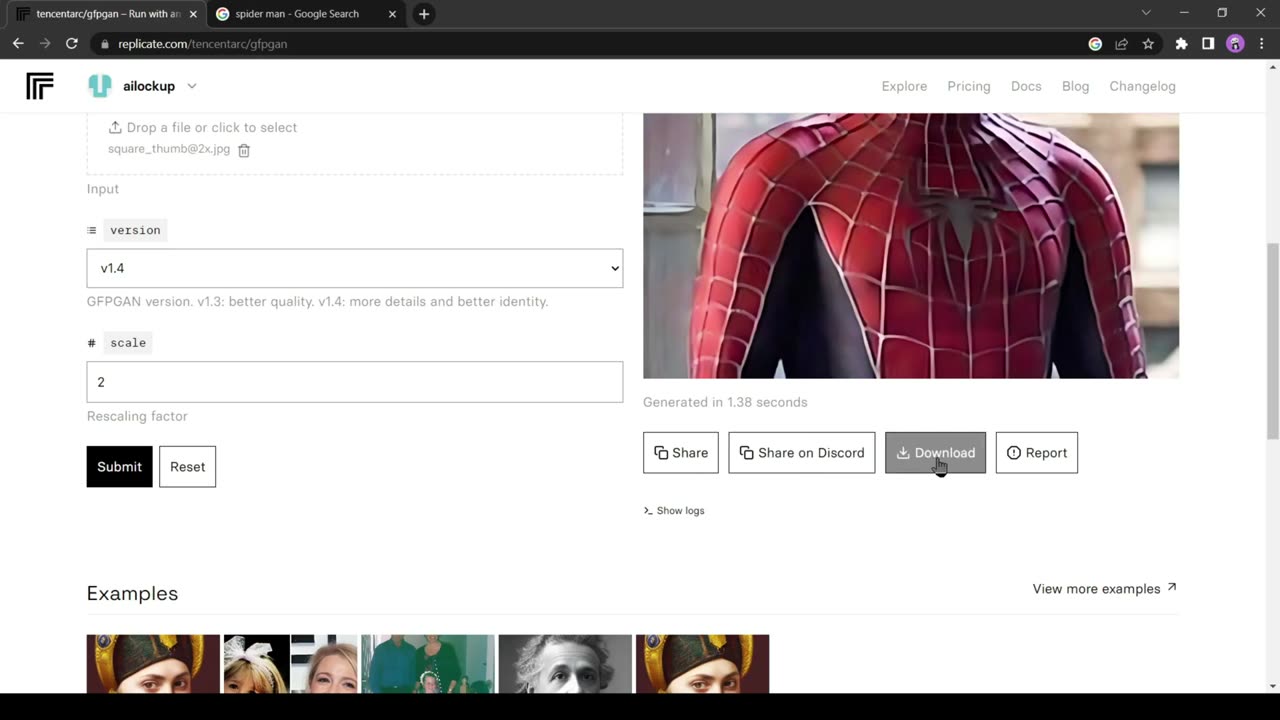The image size is (1280, 720).
Task: Open the GFPGAN version v1.4 dropdown
Action: (x=355, y=268)
